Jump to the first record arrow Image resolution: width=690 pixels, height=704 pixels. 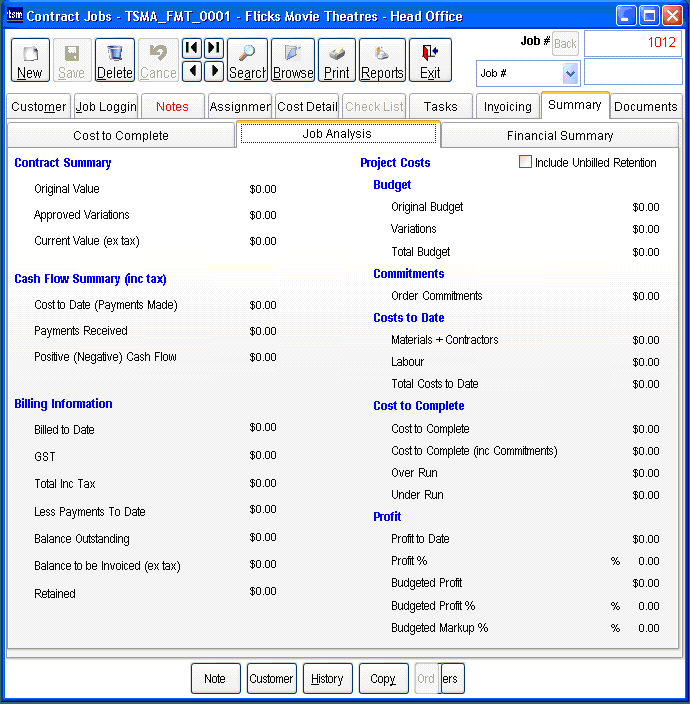(192, 49)
